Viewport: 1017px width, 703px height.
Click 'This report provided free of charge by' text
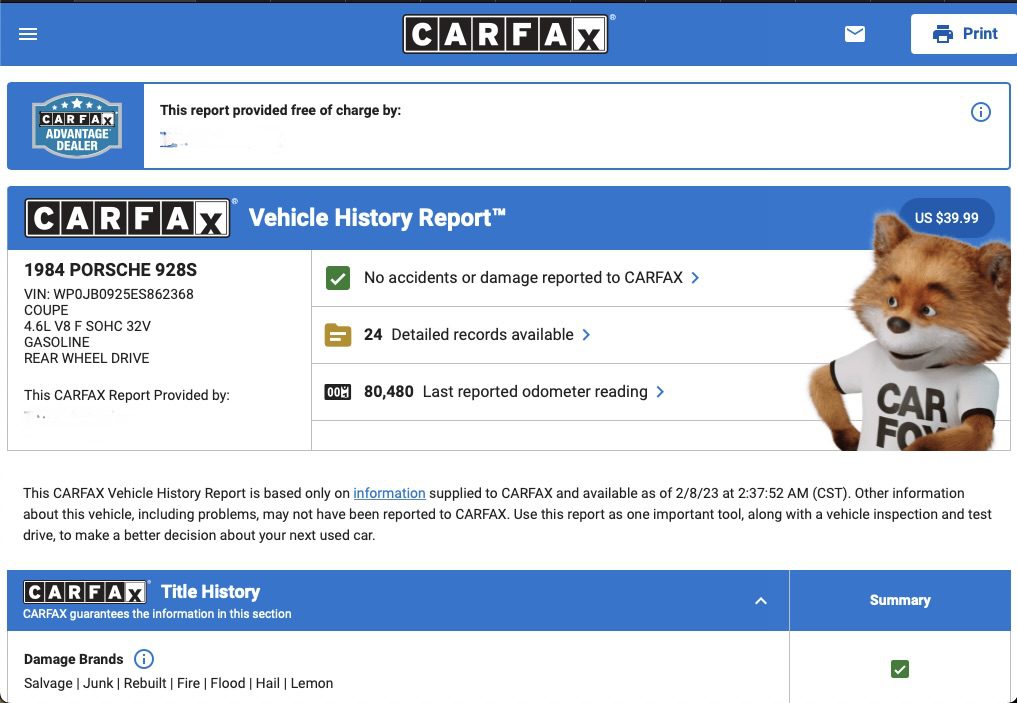(x=281, y=110)
